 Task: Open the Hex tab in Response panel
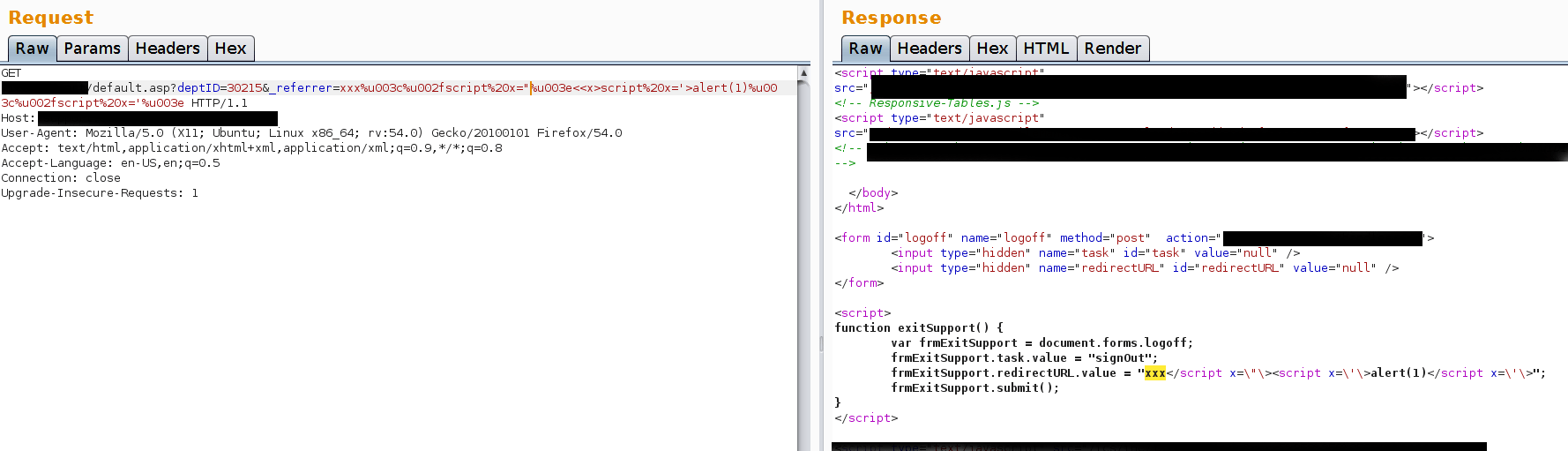pyautogui.click(x=992, y=49)
